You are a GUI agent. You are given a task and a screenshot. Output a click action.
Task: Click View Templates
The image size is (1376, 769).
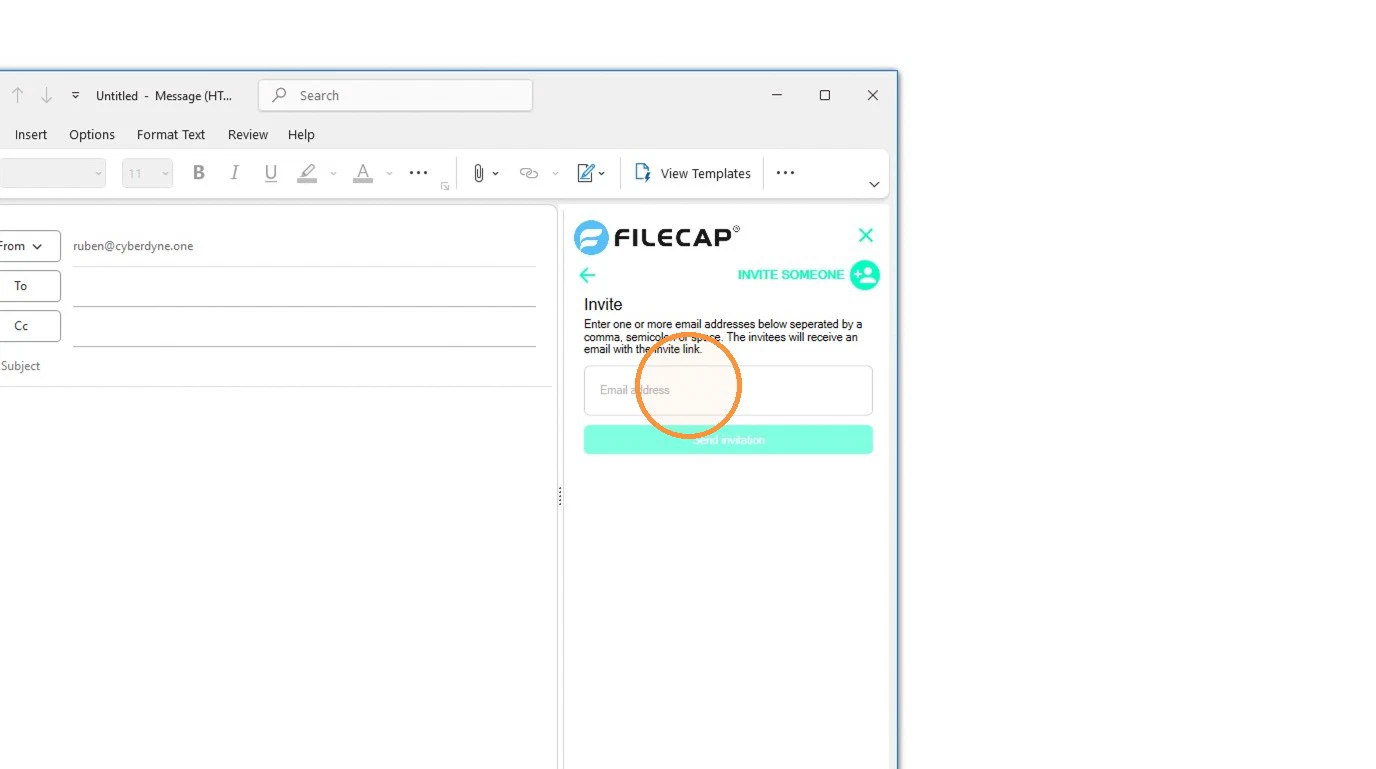coord(693,173)
